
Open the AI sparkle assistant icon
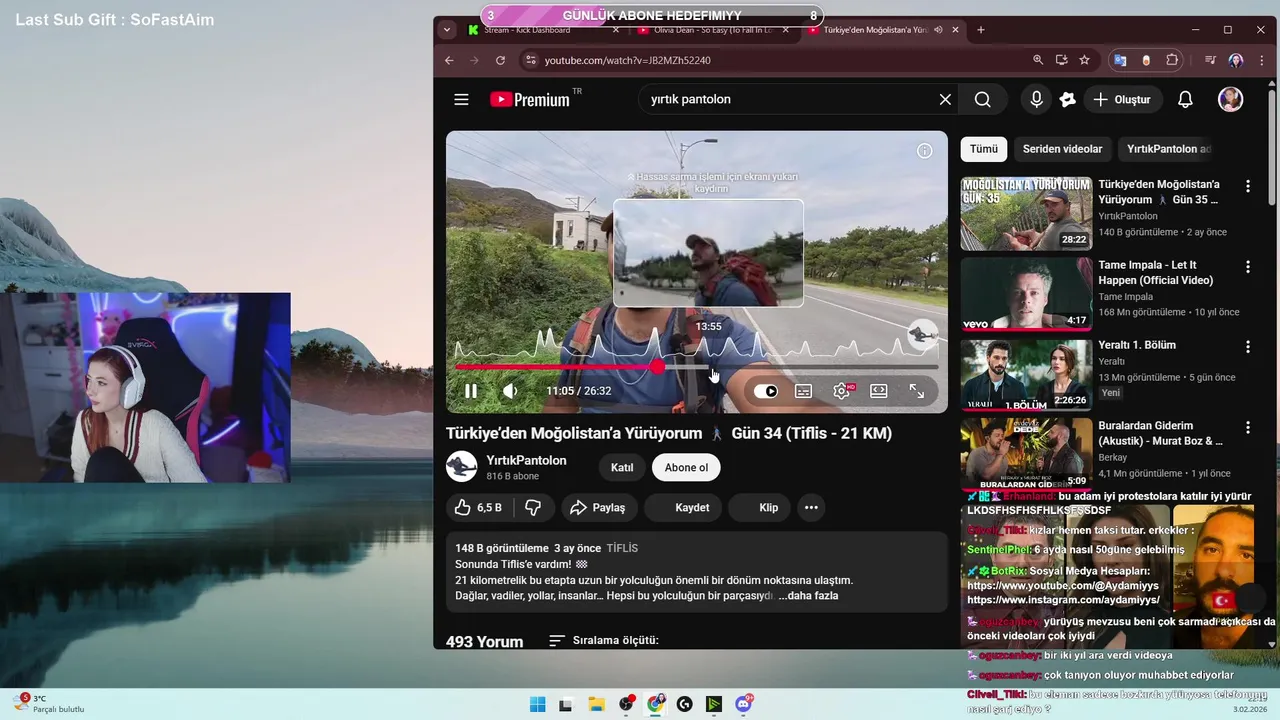click(x=1068, y=99)
